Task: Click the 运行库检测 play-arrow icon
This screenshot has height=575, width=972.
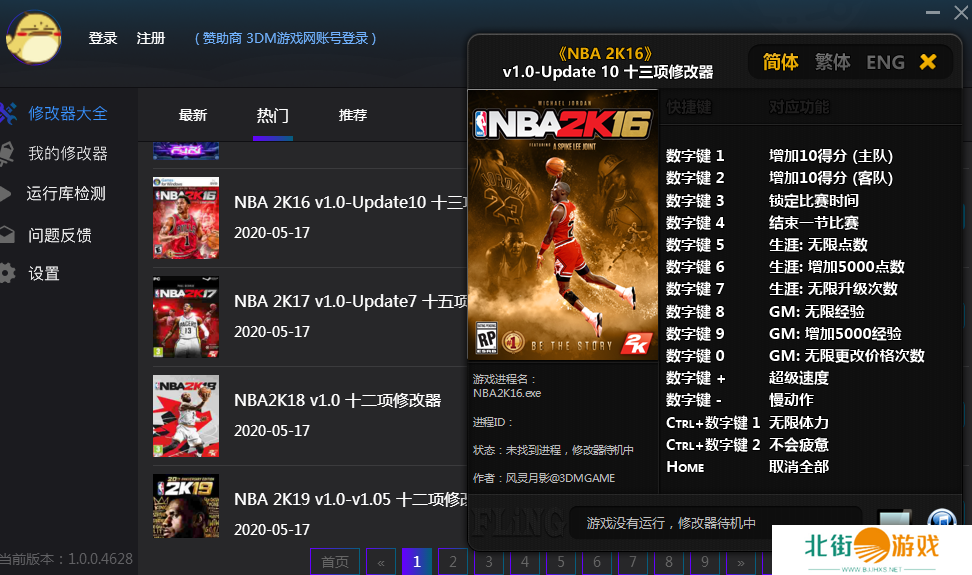Action: [x=7, y=194]
